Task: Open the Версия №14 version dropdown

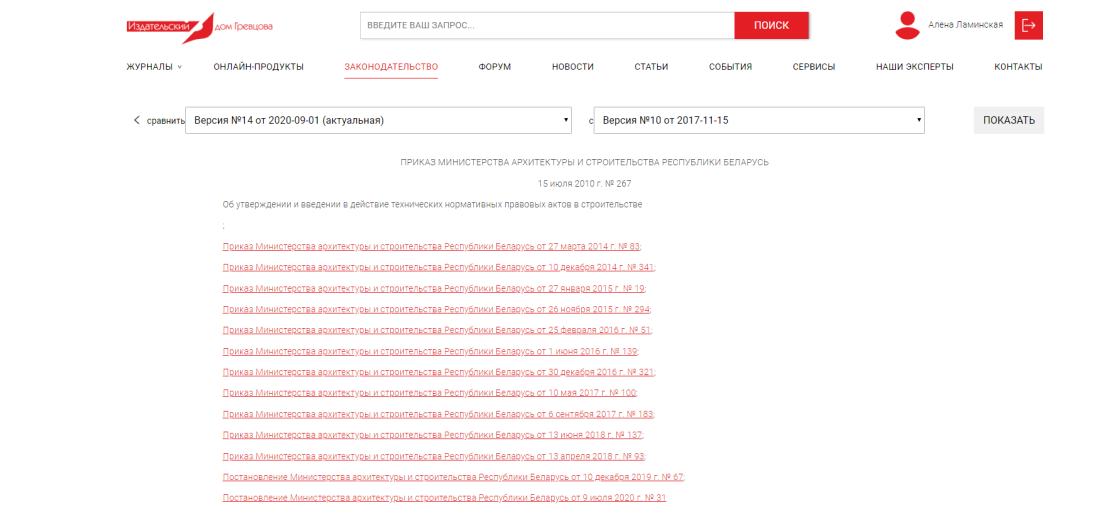Action: 378,120
